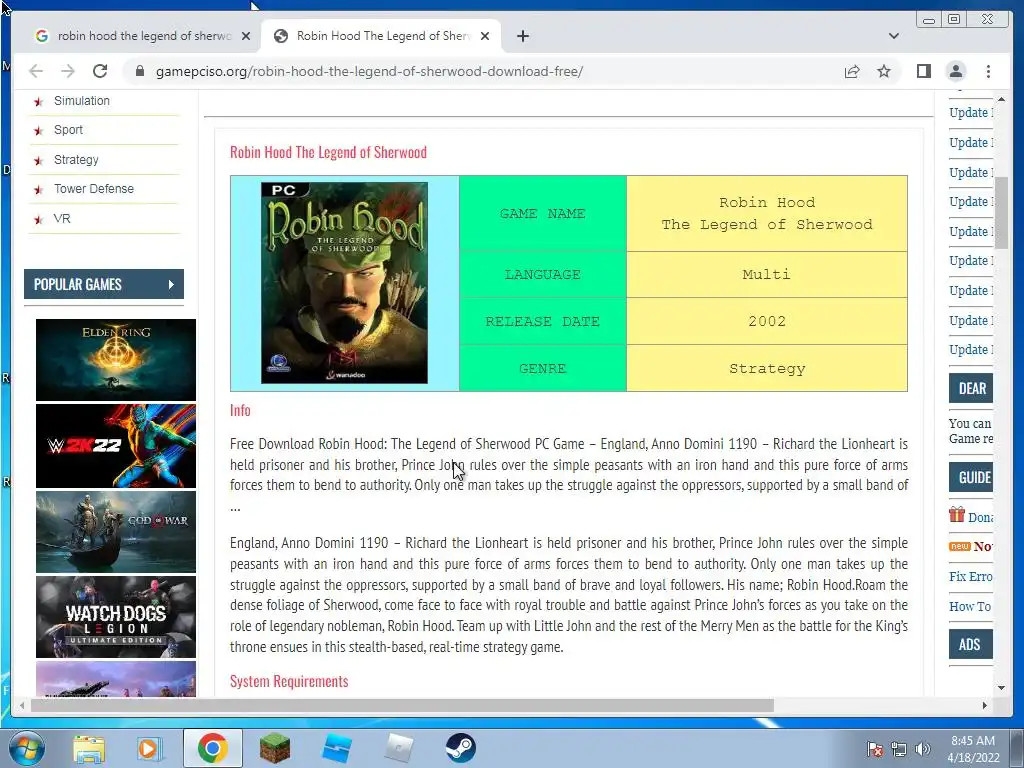Image resolution: width=1024 pixels, height=768 pixels.
Task: Open Windows Explorer from taskbar
Action: click(89, 749)
